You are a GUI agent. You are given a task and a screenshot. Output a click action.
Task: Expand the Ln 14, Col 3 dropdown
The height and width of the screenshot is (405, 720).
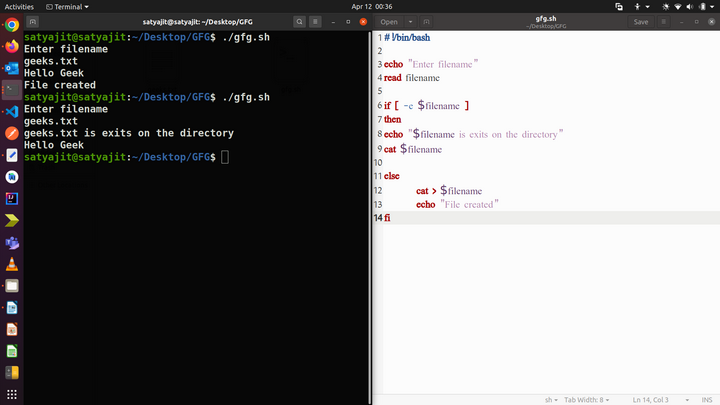pos(652,398)
